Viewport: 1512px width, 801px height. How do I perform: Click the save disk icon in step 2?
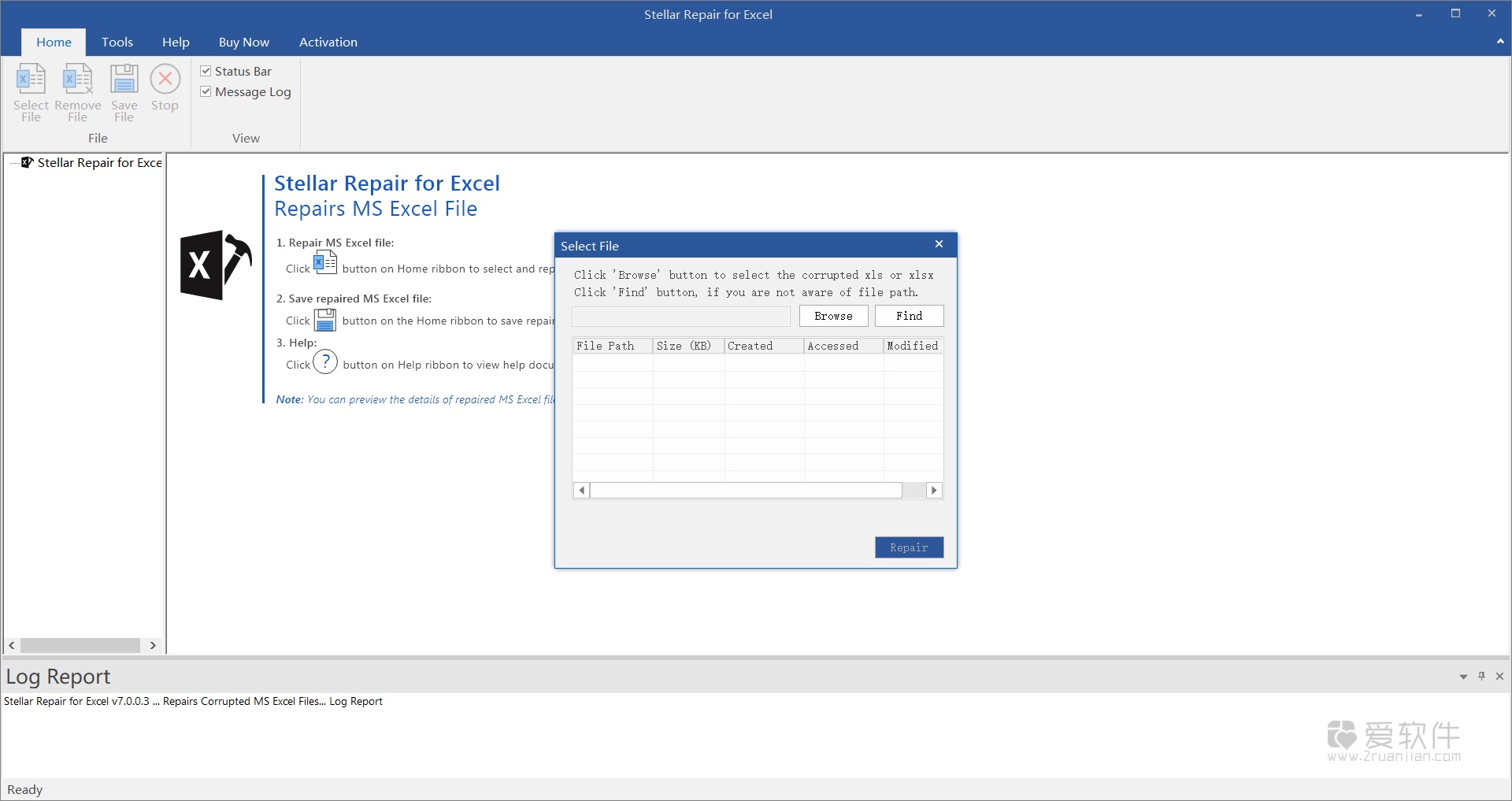[x=325, y=320]
